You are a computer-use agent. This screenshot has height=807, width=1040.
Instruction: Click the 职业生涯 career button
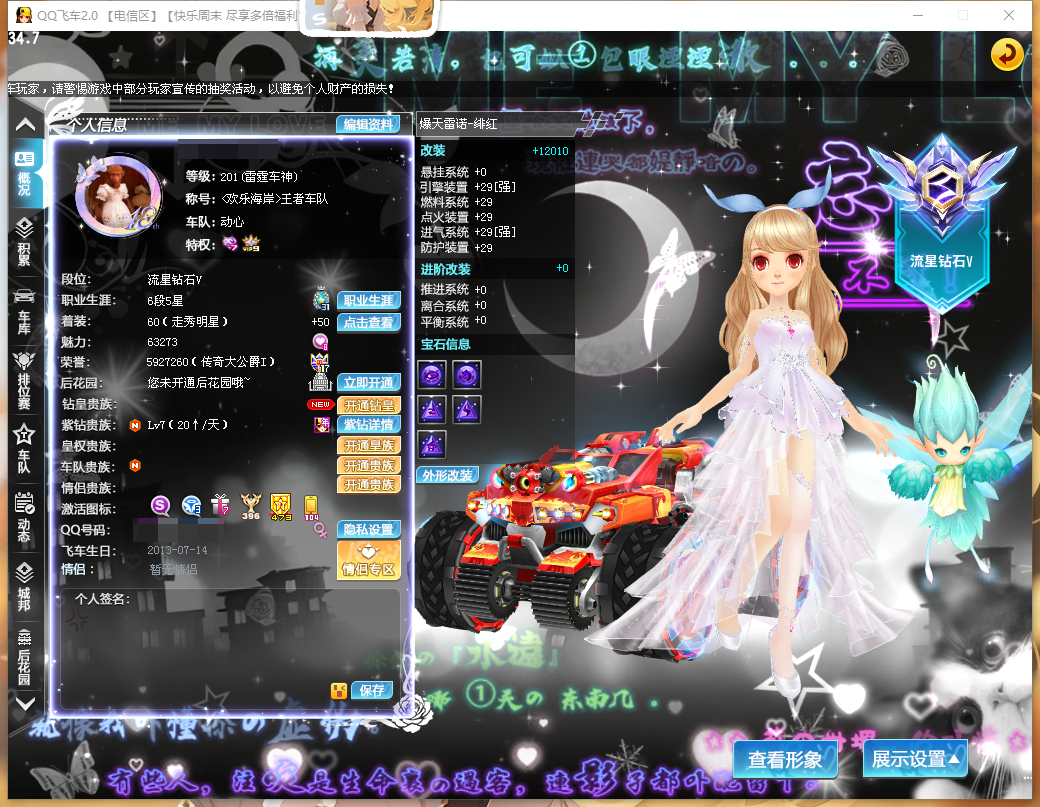click(x=369, y=300)
